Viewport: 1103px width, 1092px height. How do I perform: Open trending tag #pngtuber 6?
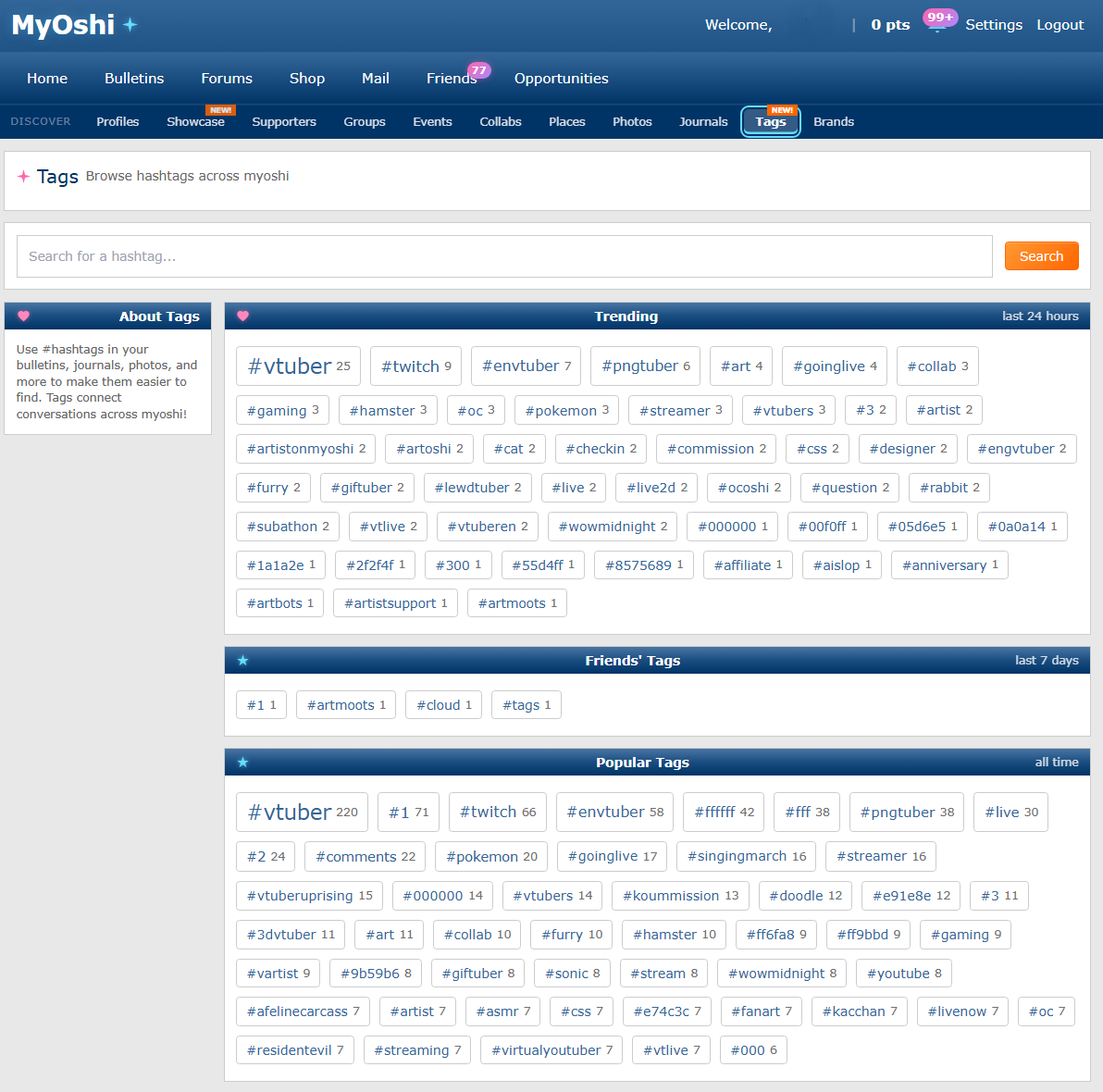(x=645, y=366)
